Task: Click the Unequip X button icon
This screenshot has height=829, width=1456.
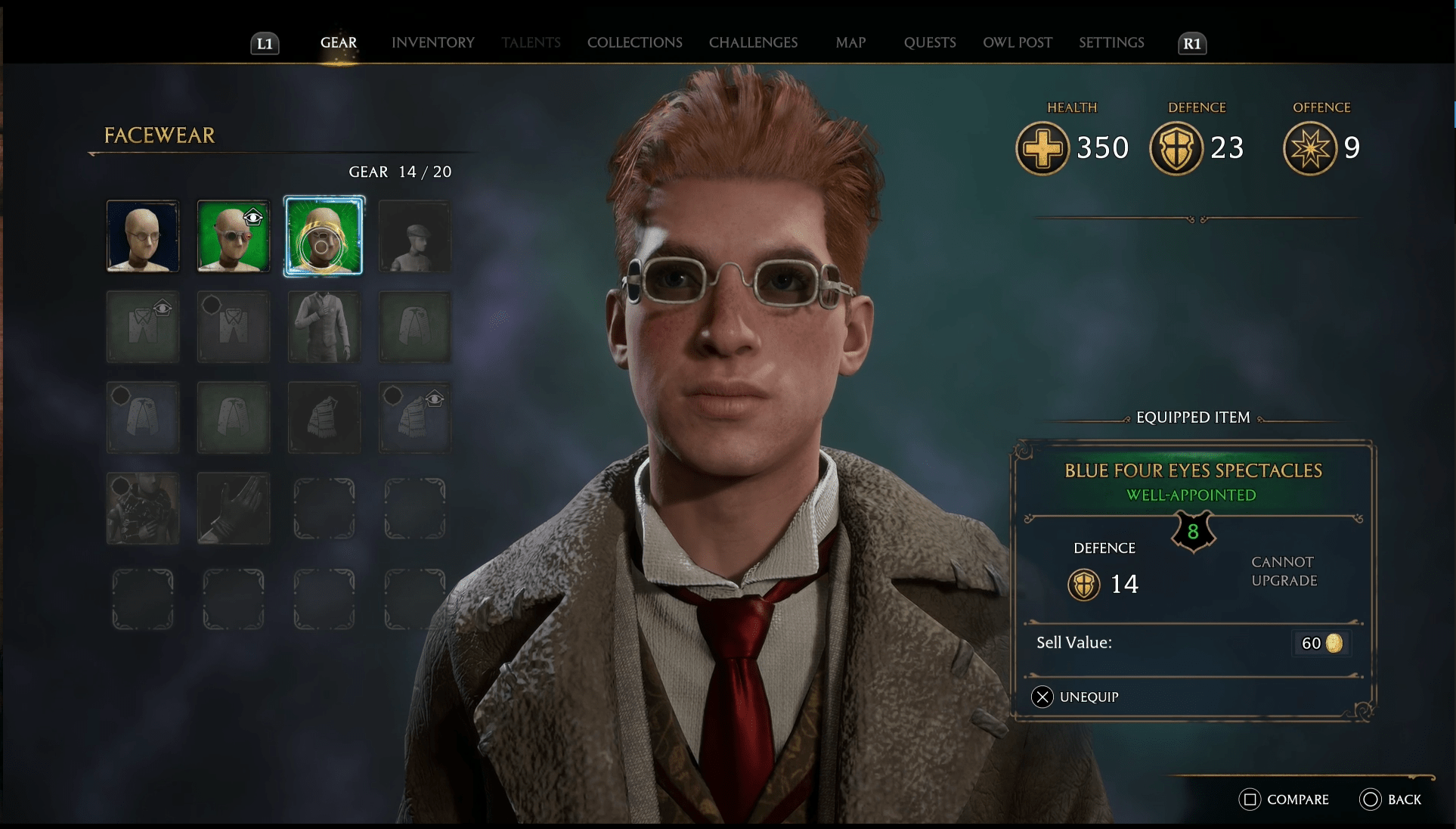Action: pyautogui.click(x=1043, y=697)
